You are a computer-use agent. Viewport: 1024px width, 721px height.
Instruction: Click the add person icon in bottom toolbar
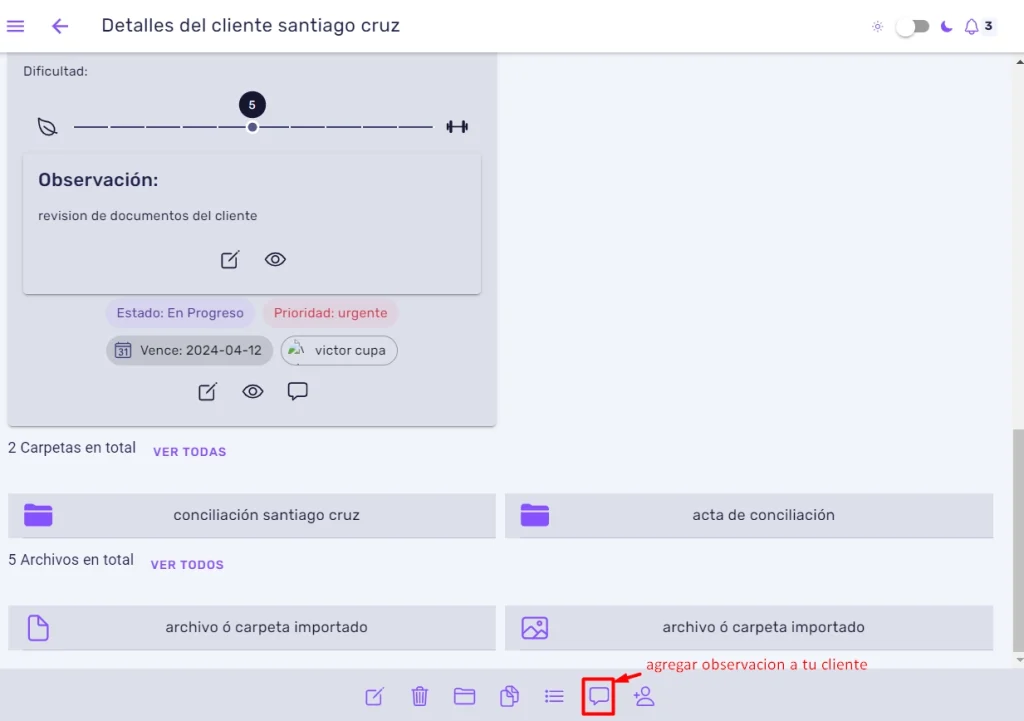[644, 697]
